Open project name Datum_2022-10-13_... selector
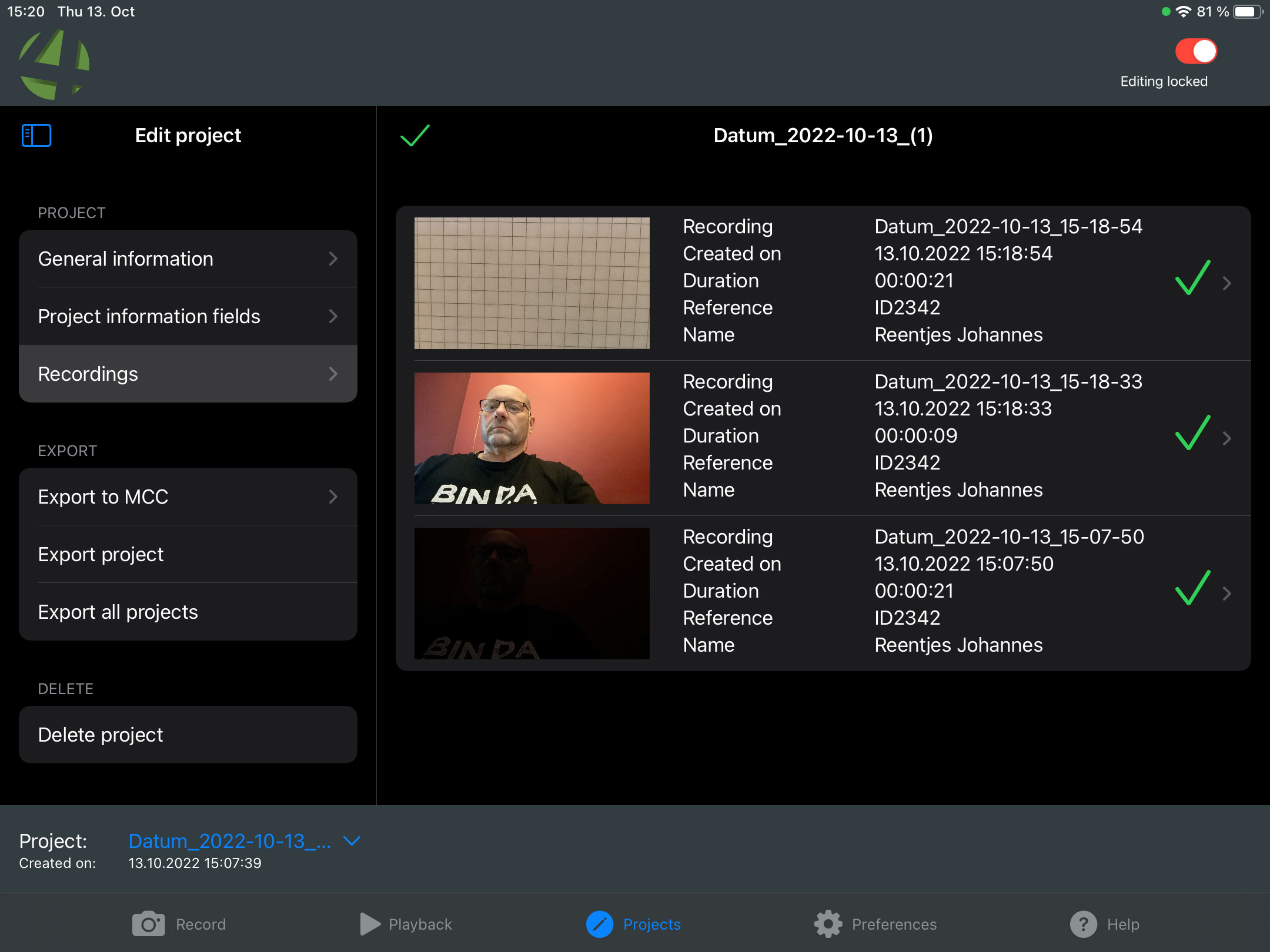The height and width of the screenshot is (952, 1270). pyautogui.click(x=230, y=841)
